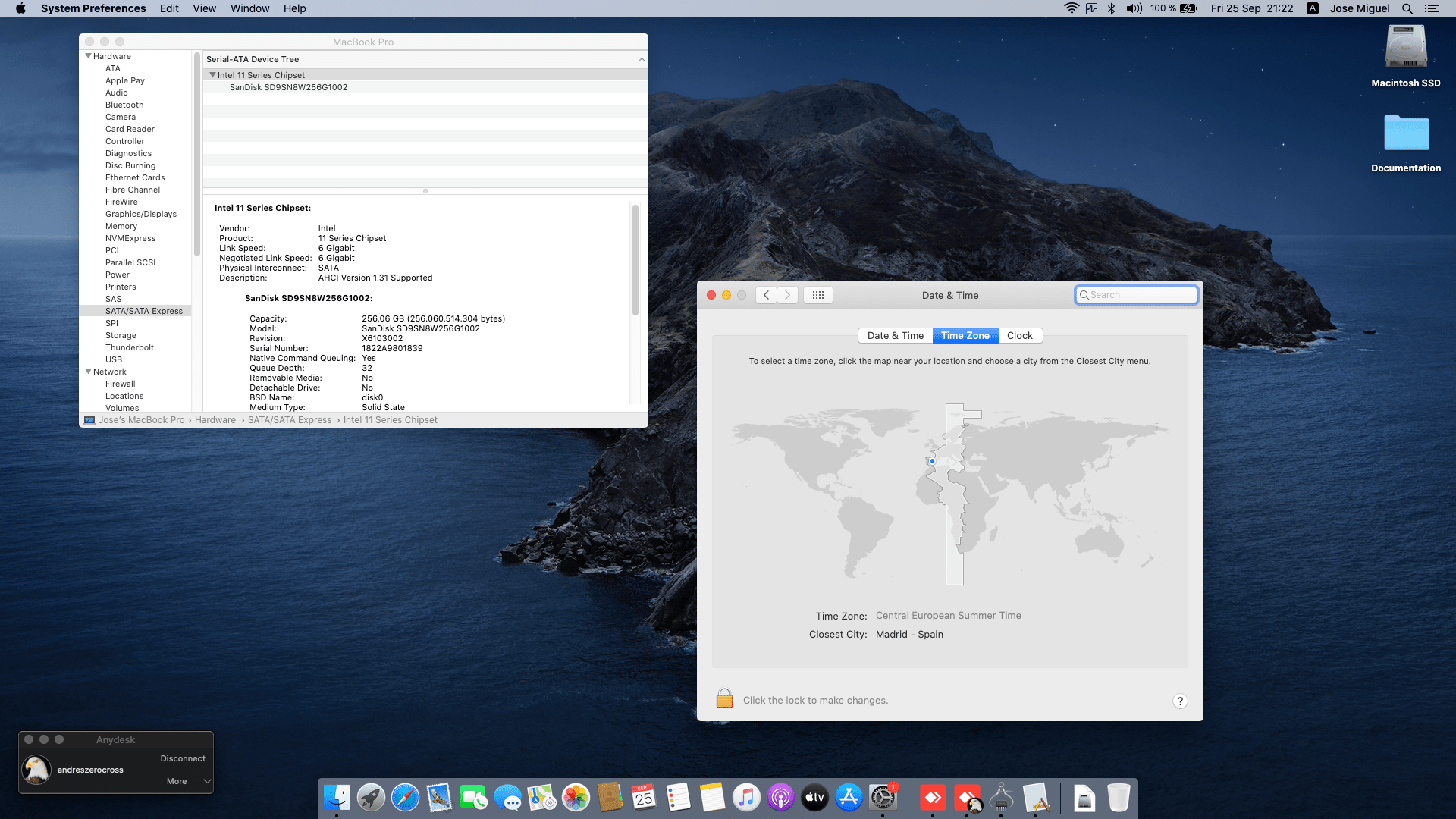The width and height of the screenshot is (1456, 819).
Task: Click the Apple menu
Action: click(x=20, y=8)
